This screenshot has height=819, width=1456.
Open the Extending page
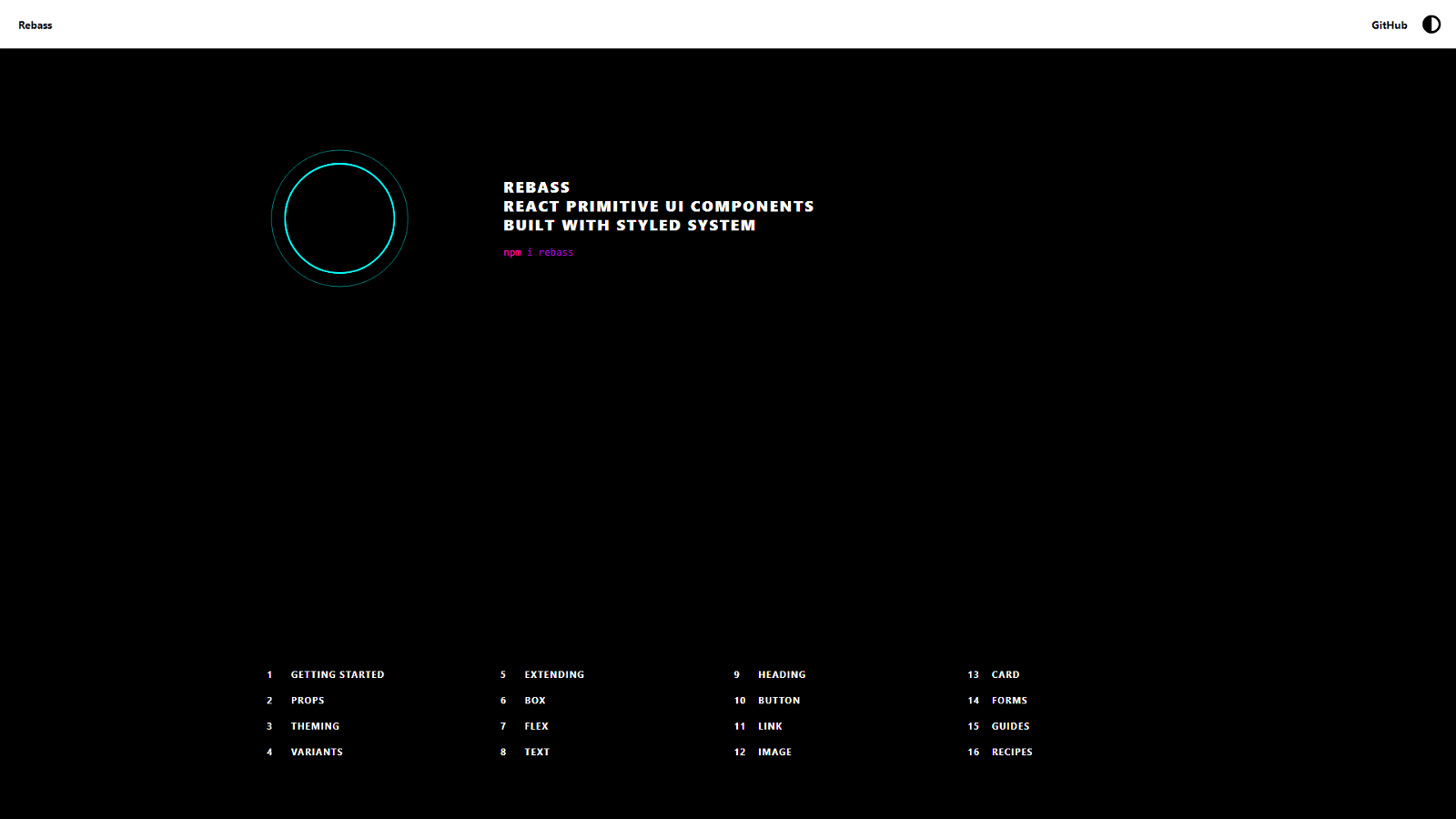click(554, 675)
